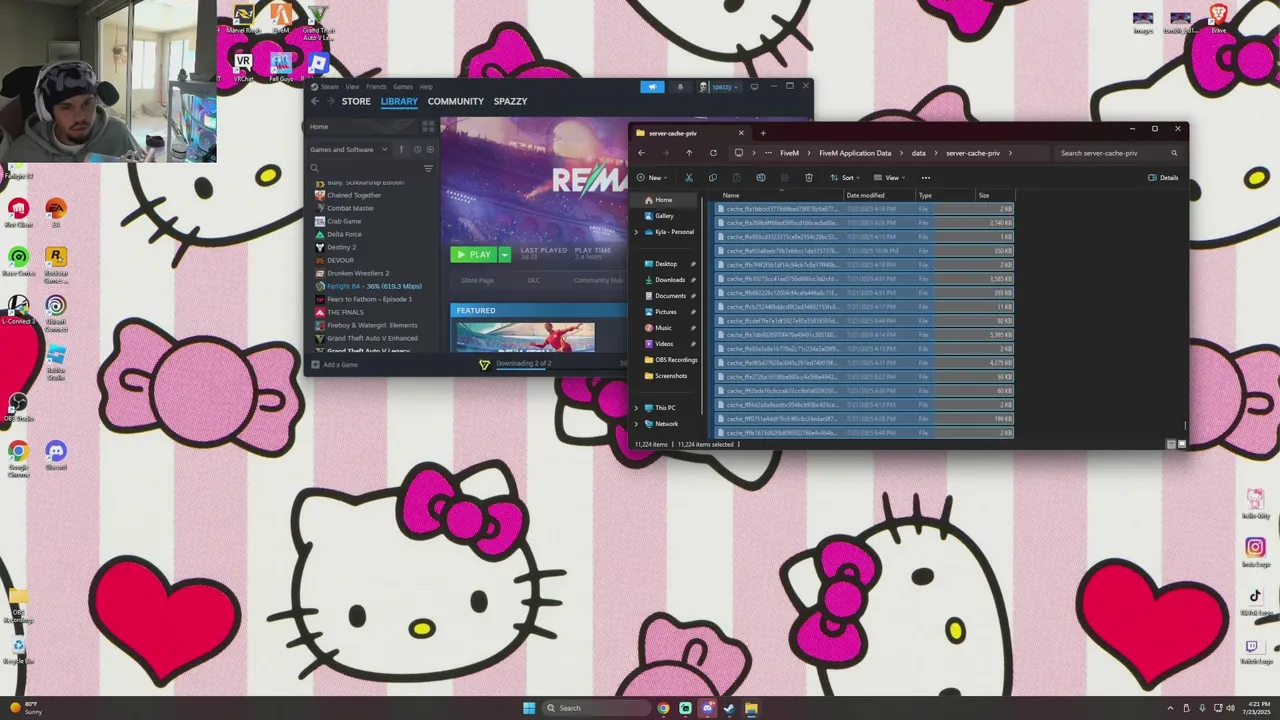Open the Steam Games menu
This screenshot has width=1280, height=720.
(403, 87)
